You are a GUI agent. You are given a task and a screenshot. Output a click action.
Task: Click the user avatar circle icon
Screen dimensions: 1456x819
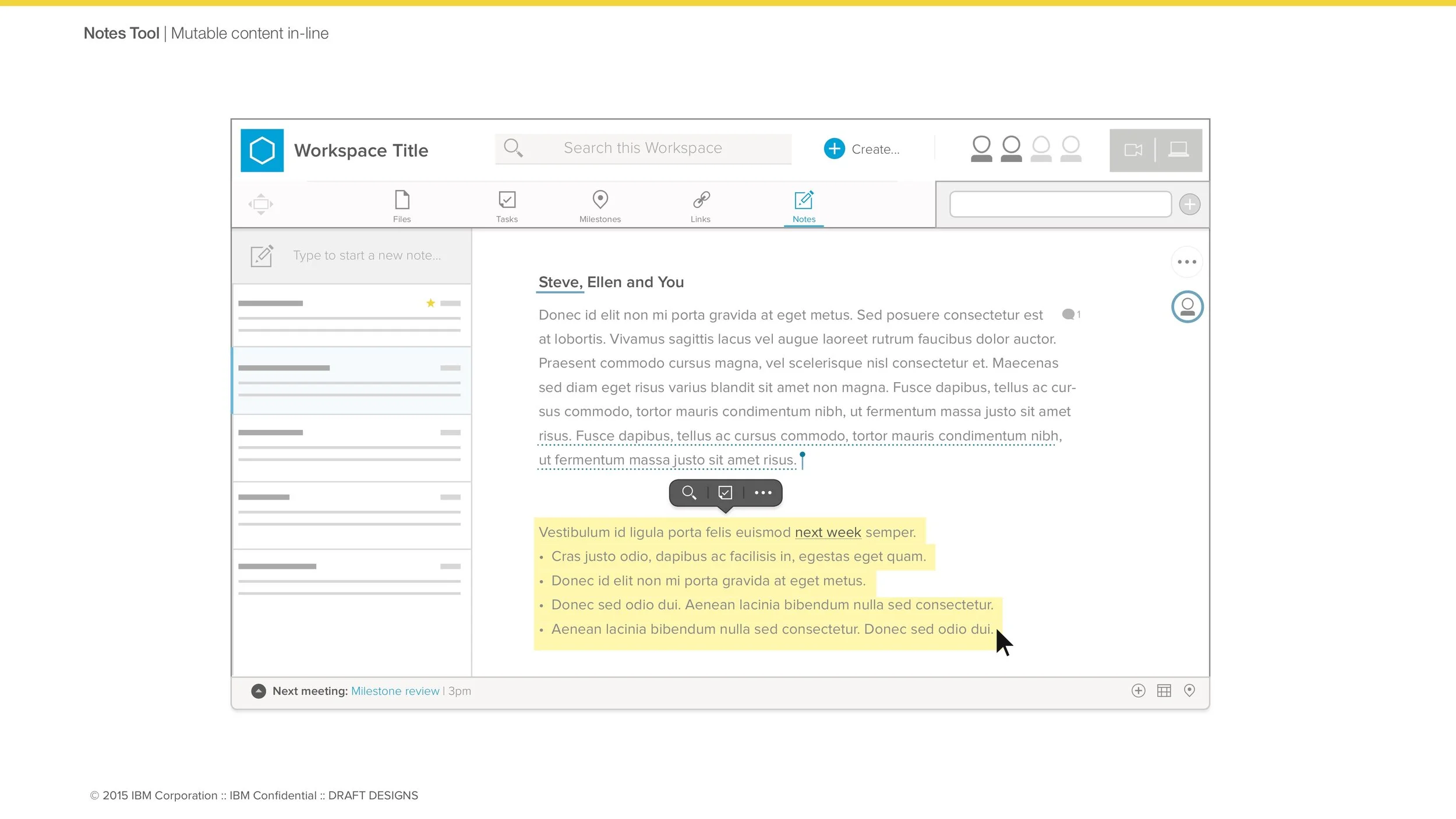click(1187, 306)
